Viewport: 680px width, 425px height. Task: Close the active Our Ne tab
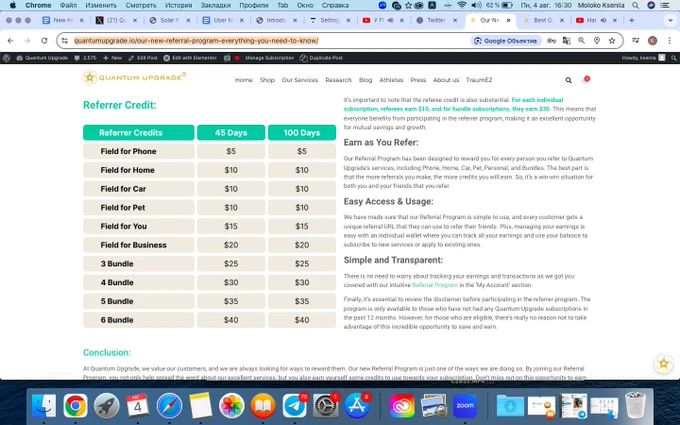point(508,20)
